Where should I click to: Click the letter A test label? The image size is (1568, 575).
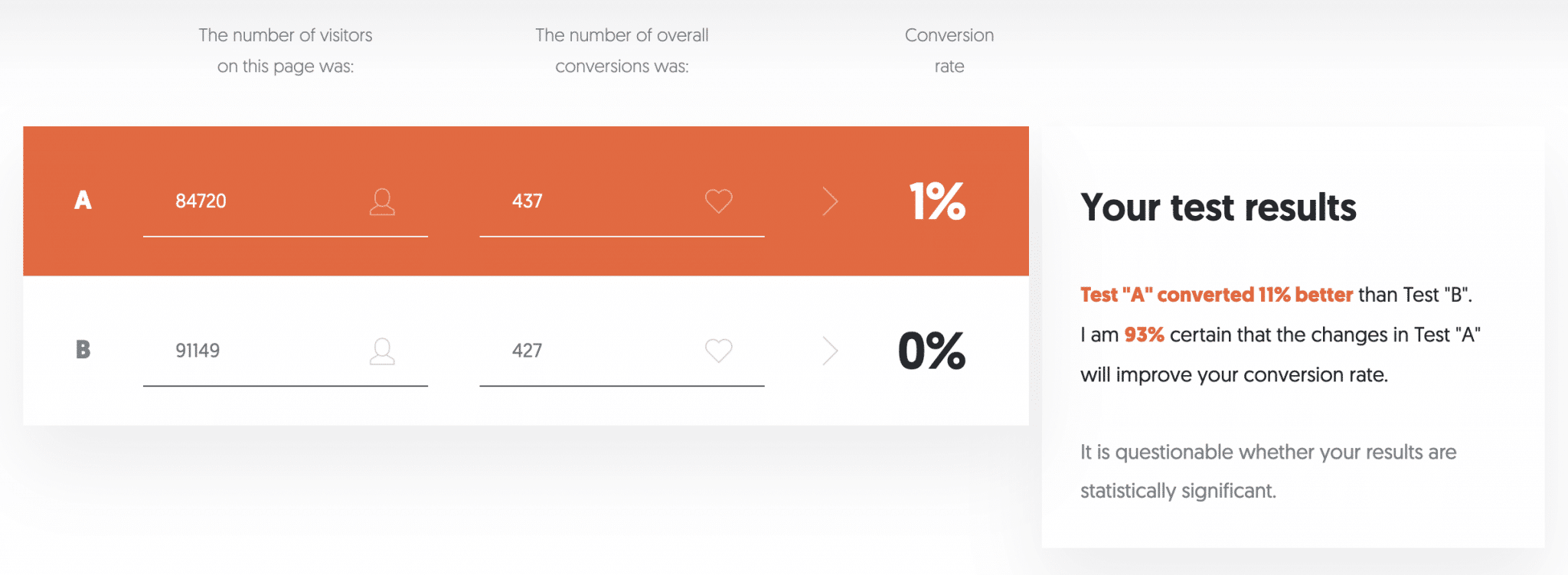coord(83,201)
